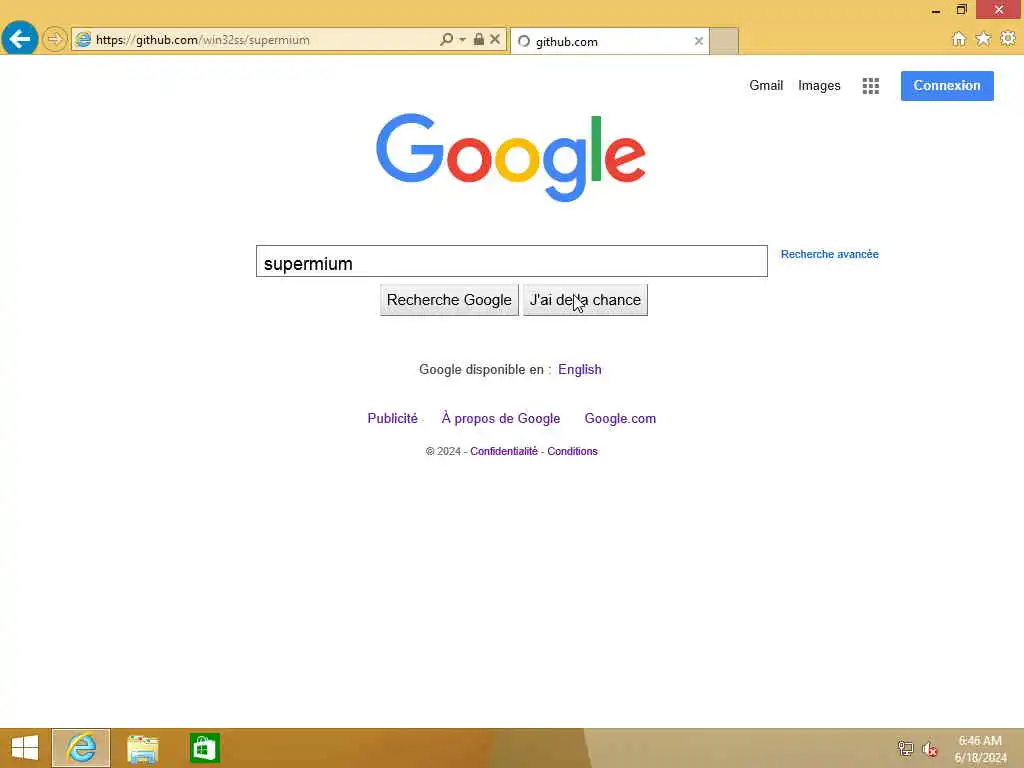Open the Favorites star icon
The image size is (1024, 768).
(983, 39)
